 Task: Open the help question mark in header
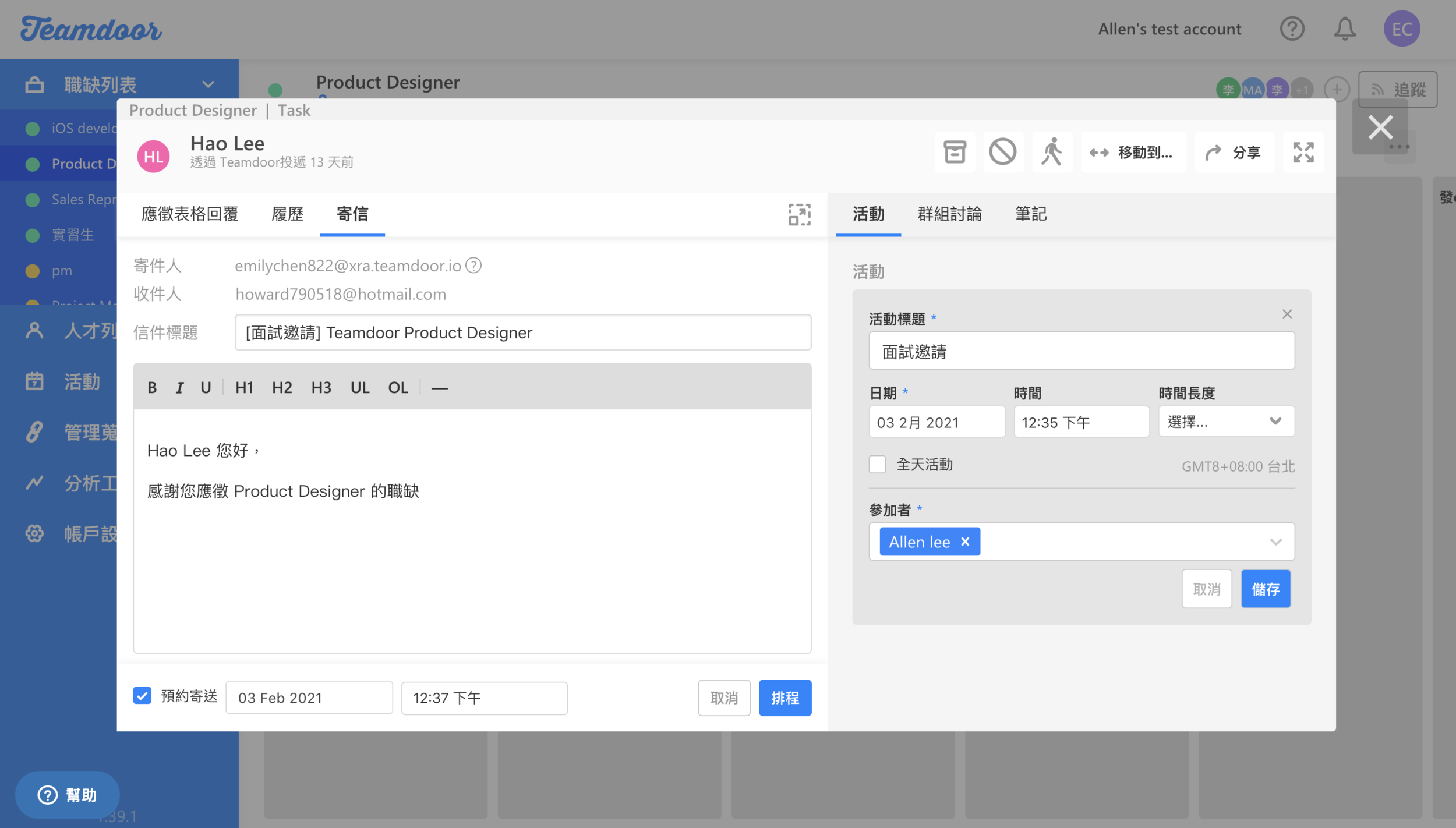1292,29
